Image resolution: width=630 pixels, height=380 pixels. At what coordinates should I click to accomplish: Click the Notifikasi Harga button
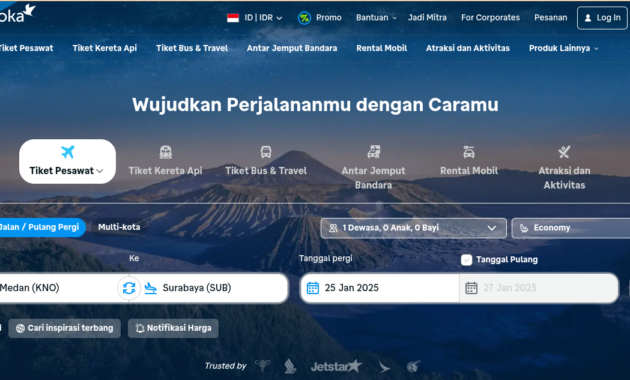[x=173, y=328]
